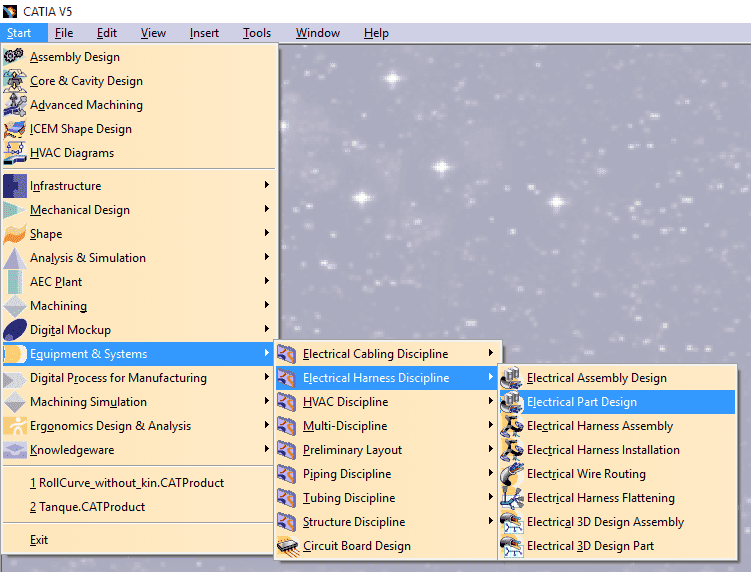Expand the Machining Simulation submenu arrow

coord(267,400)
